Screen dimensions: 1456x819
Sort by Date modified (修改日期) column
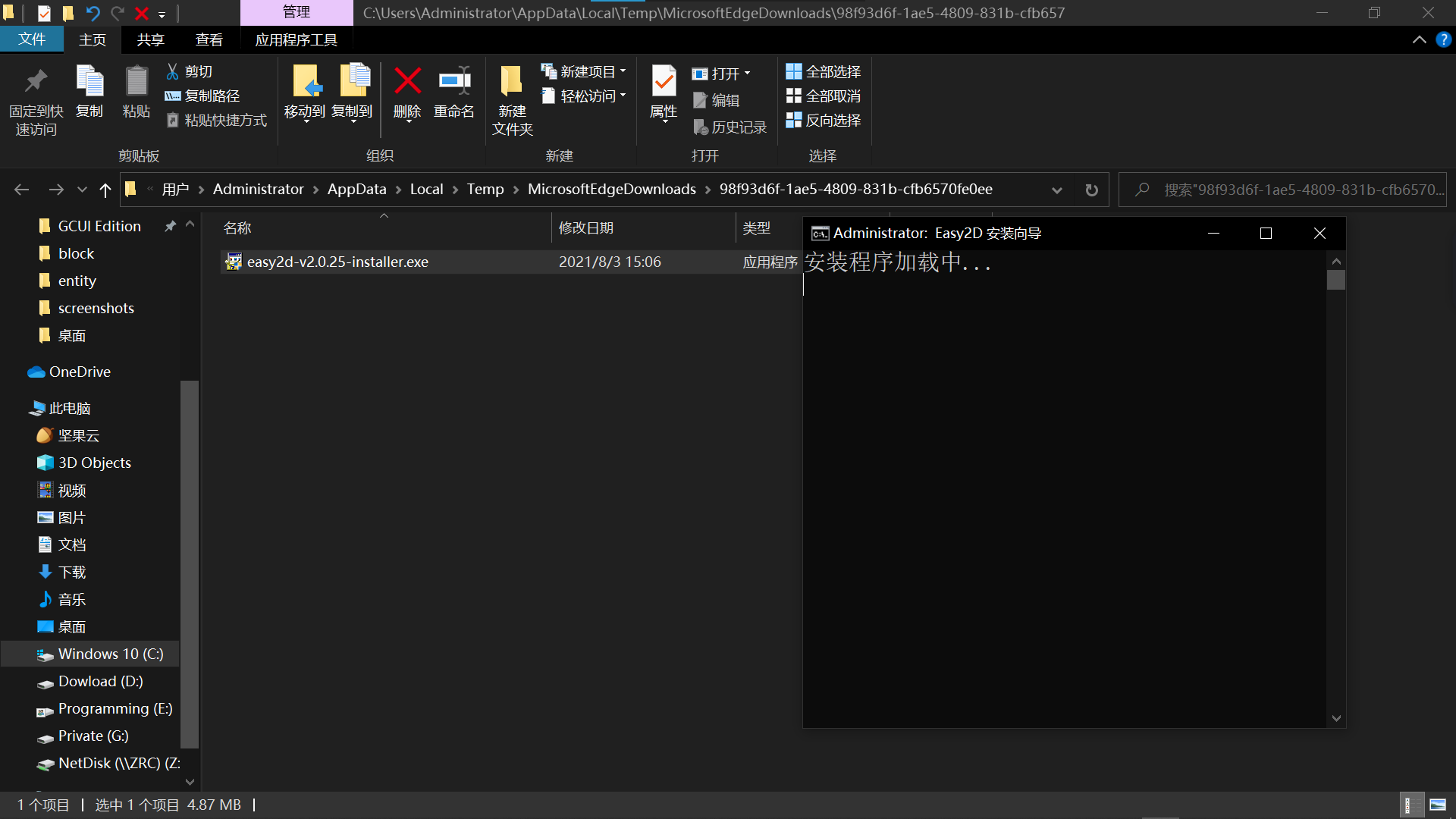643,227
